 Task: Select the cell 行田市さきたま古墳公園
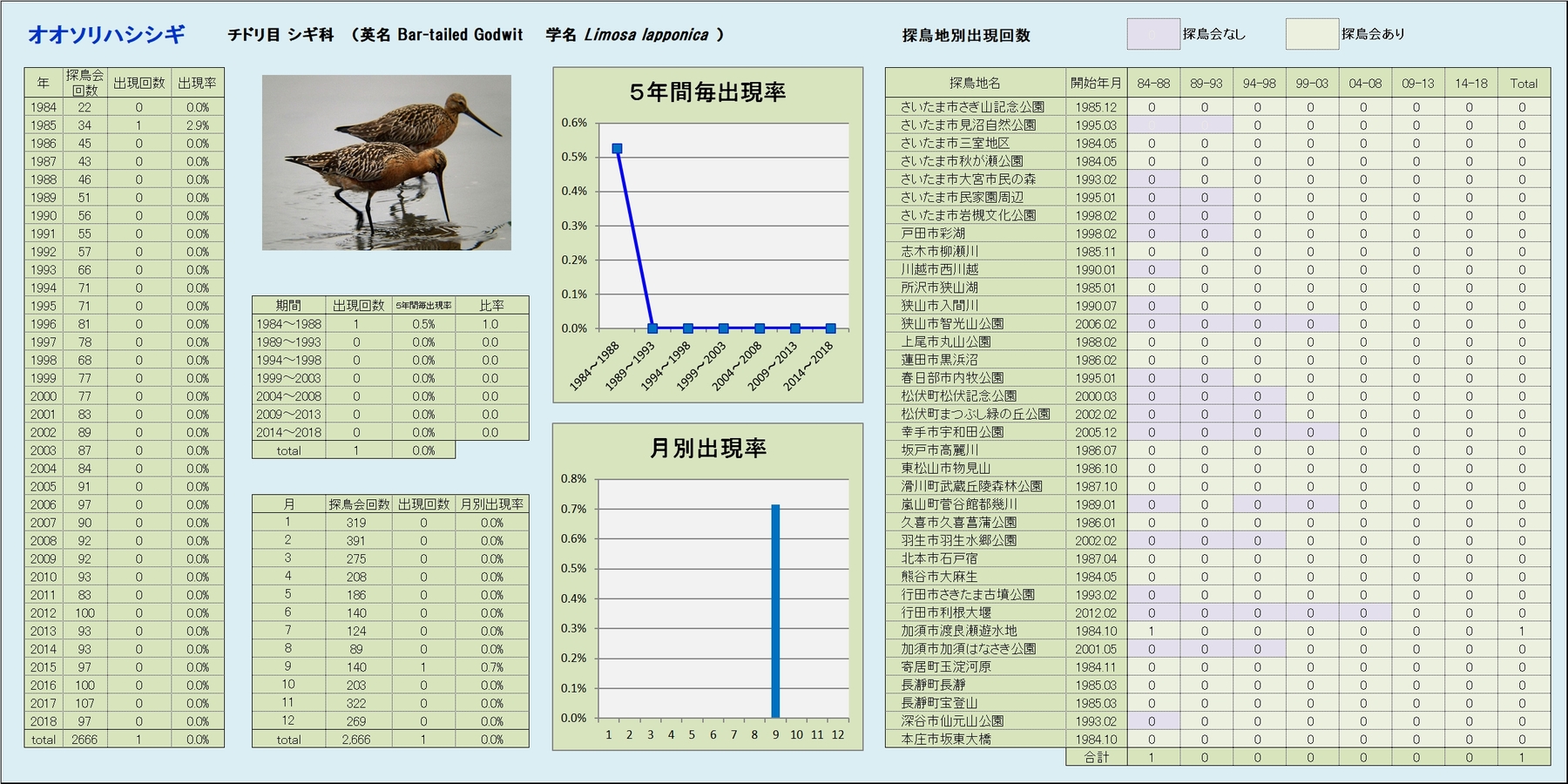(975, 595)
